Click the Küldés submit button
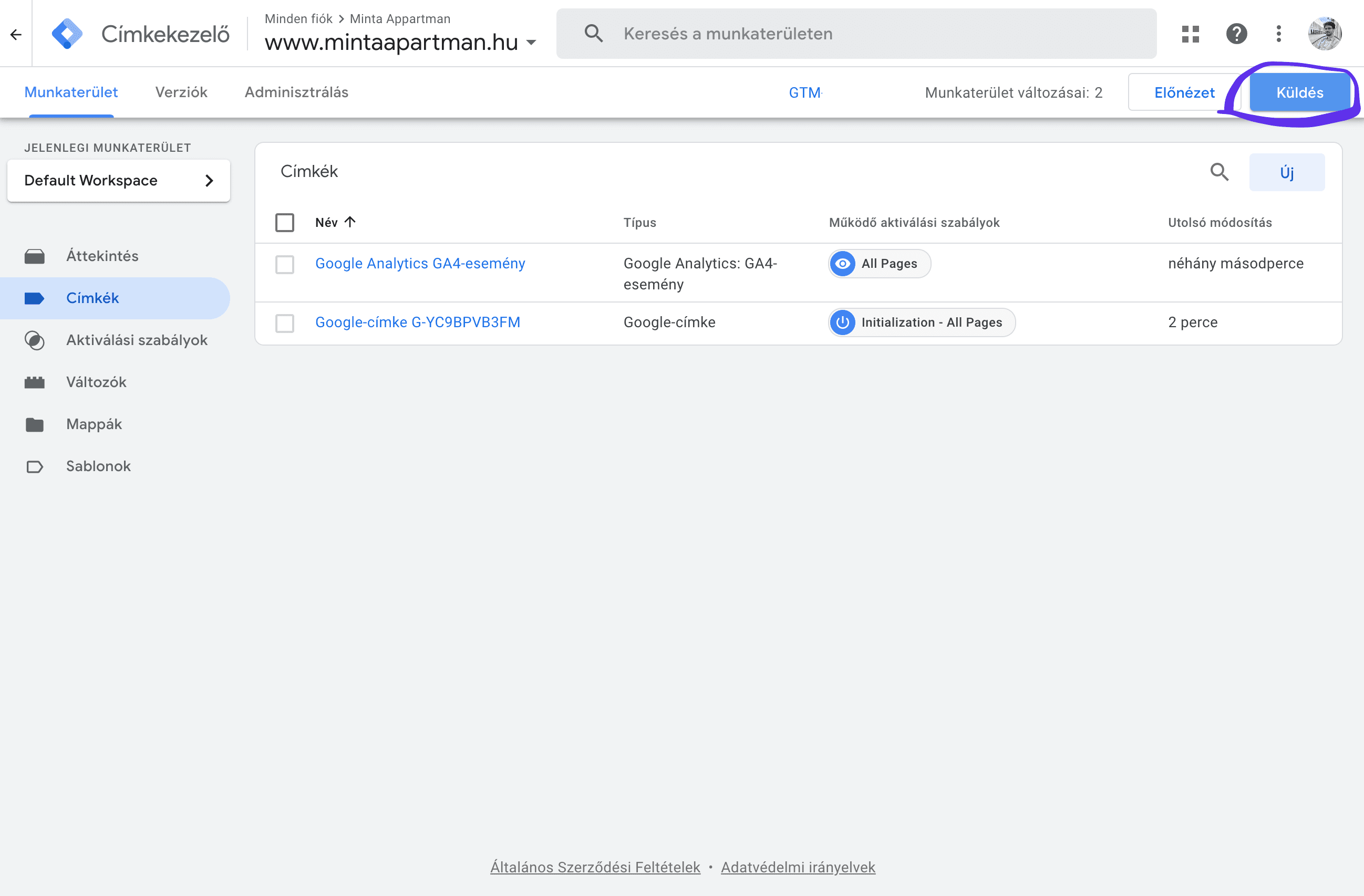Image resolution: width=1364 pixels, height=896 pixels. [1299, 92]
